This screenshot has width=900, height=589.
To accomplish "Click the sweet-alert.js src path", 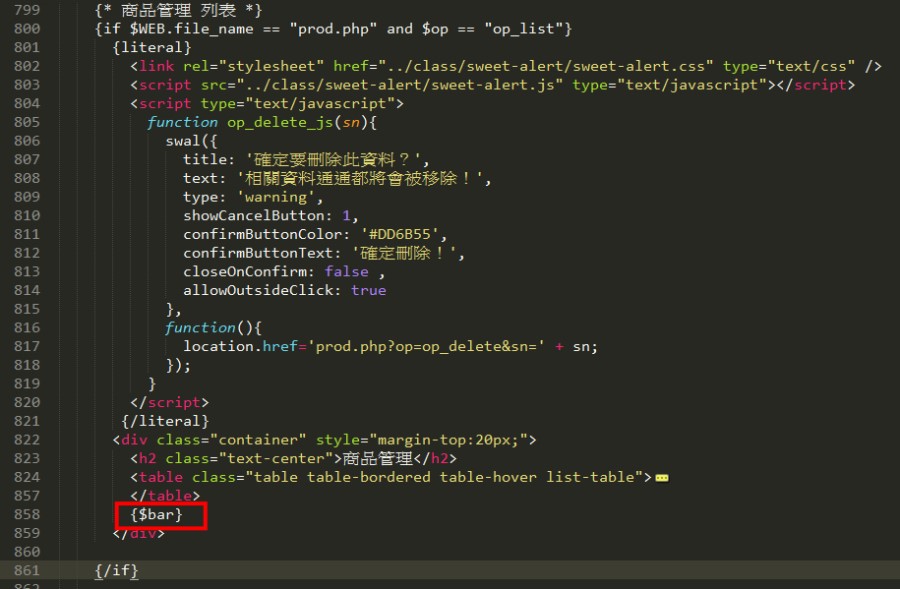I will [x=399, y=85].
